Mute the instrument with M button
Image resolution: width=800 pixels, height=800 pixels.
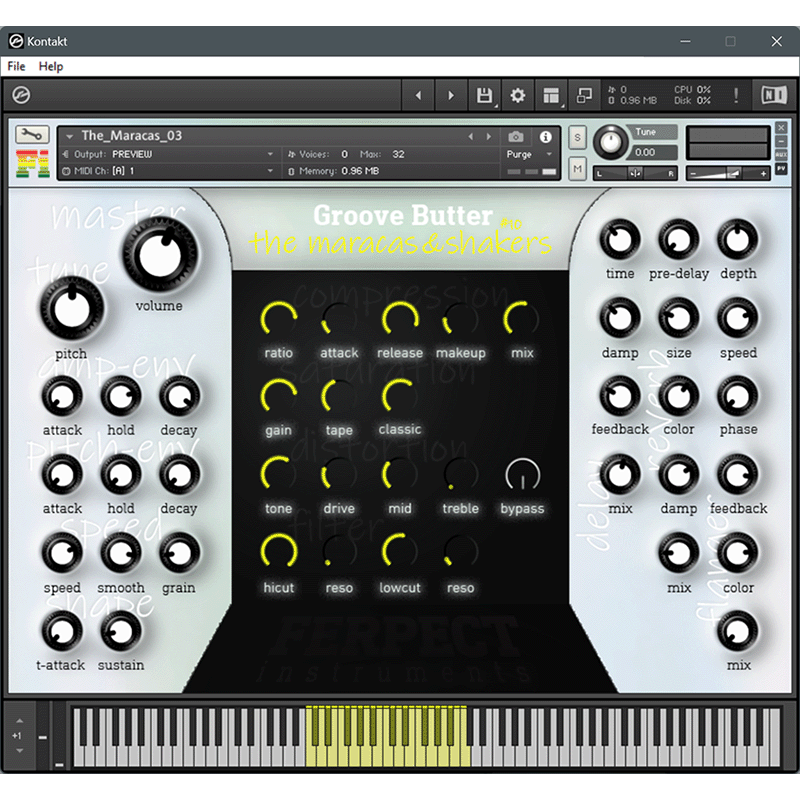(x=578, y=169)
